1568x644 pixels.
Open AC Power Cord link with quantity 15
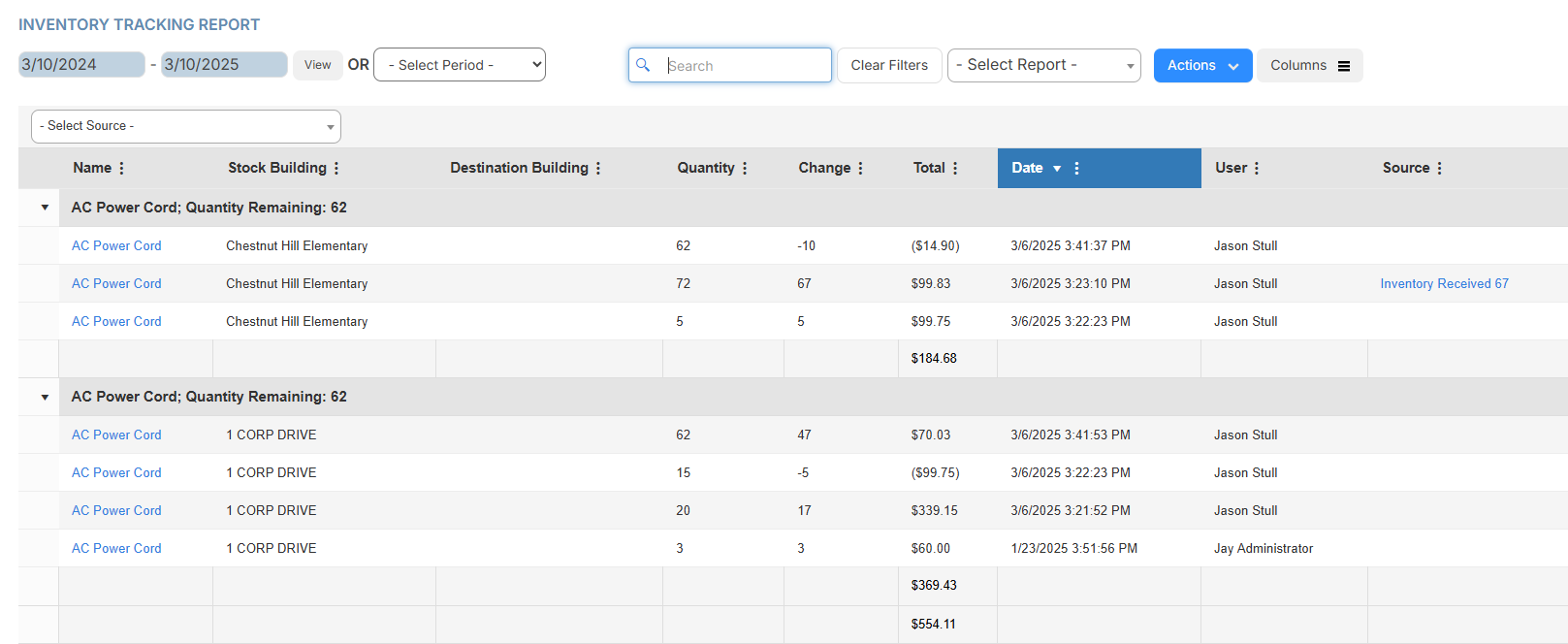(116, 472)
